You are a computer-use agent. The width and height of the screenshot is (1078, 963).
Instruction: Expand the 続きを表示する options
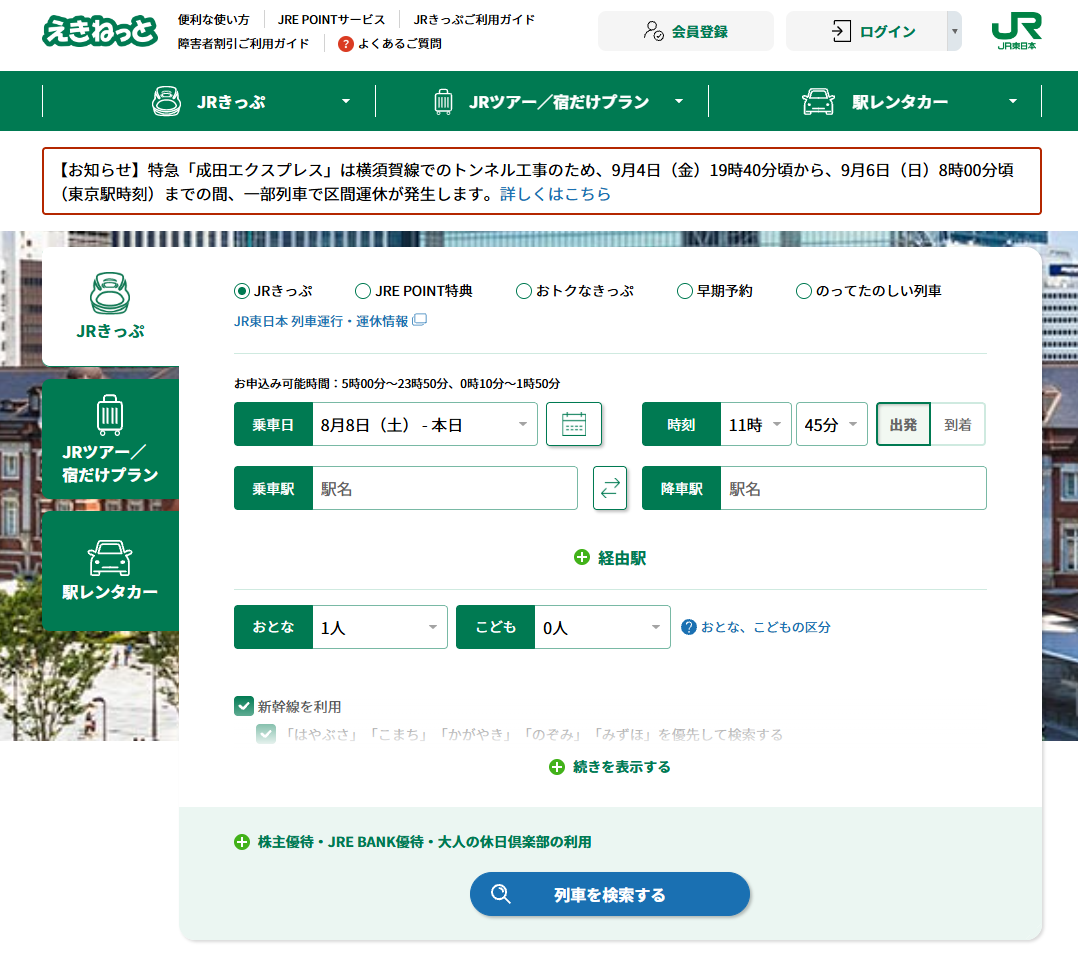pos(610,767)
